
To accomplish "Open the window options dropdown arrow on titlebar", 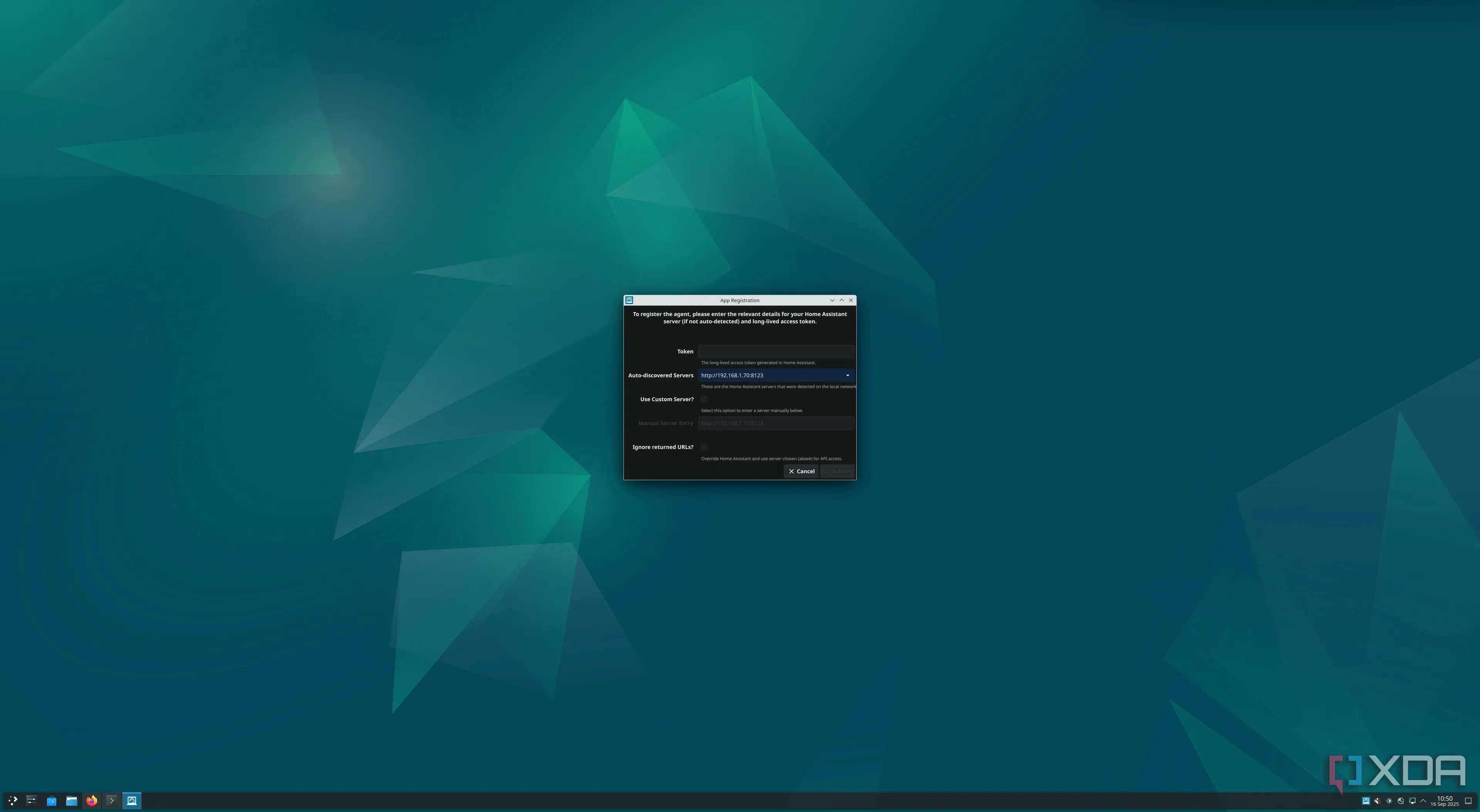I will [x=832, y=300].
